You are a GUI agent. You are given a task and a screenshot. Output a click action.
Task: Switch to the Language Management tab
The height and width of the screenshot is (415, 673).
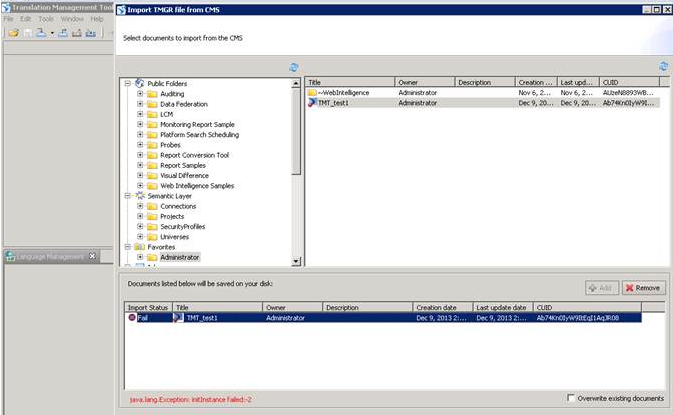point(51,257)
